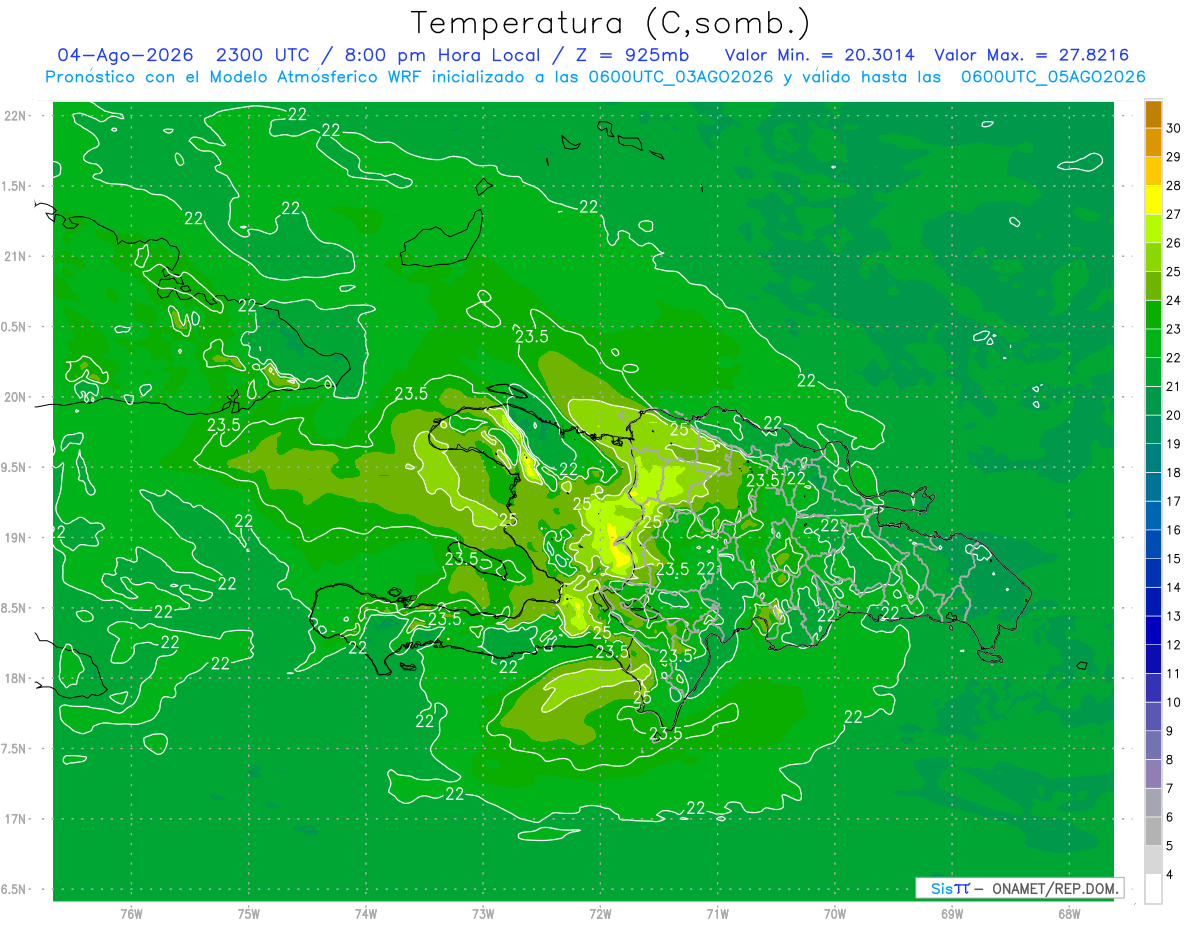Viewport: 1200px width, 927px height.
Task: Click the '2300 UTC' time label
Action: pos(262,56)
